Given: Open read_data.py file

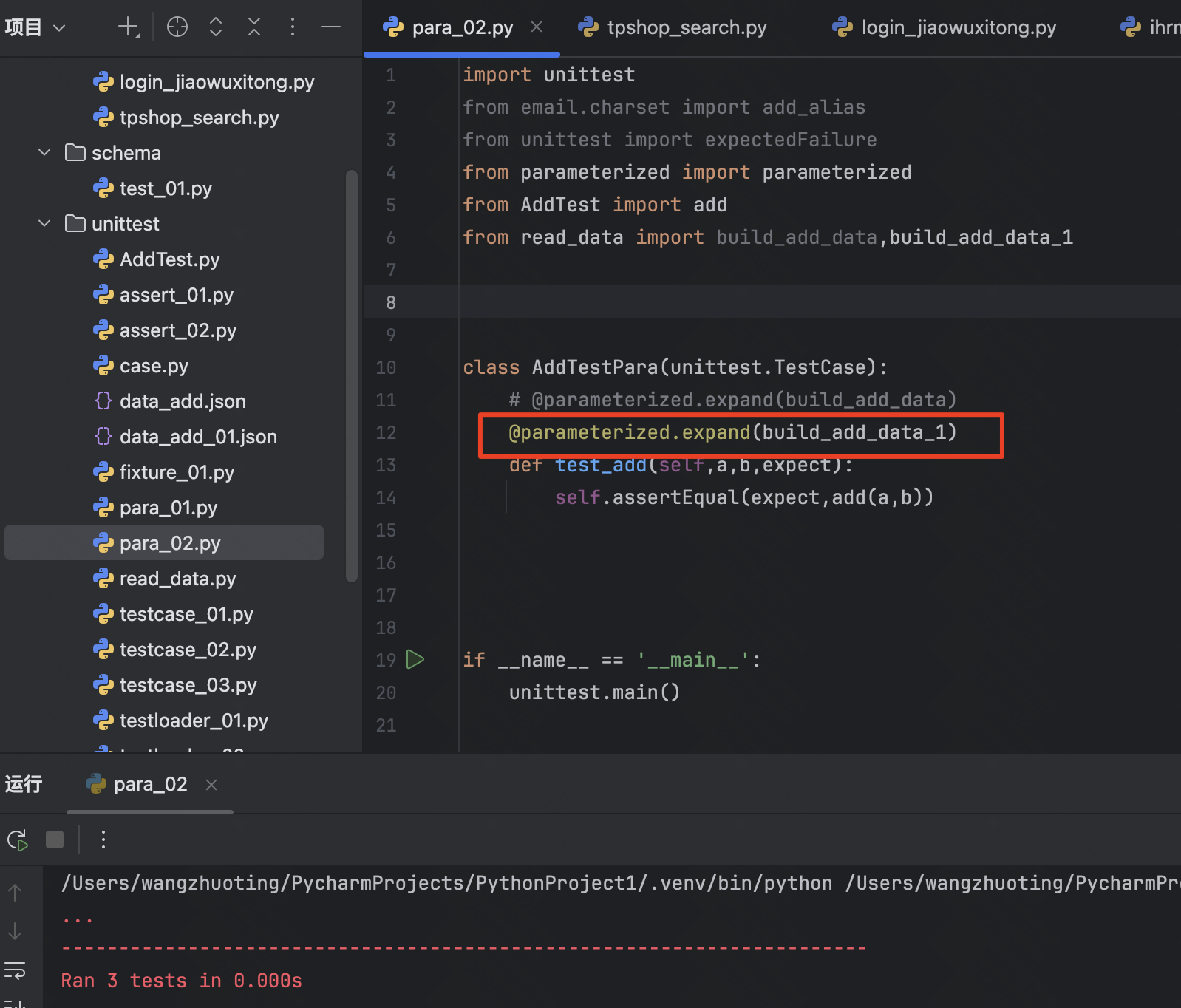Looking at the screenshot, I should (164, 579).
